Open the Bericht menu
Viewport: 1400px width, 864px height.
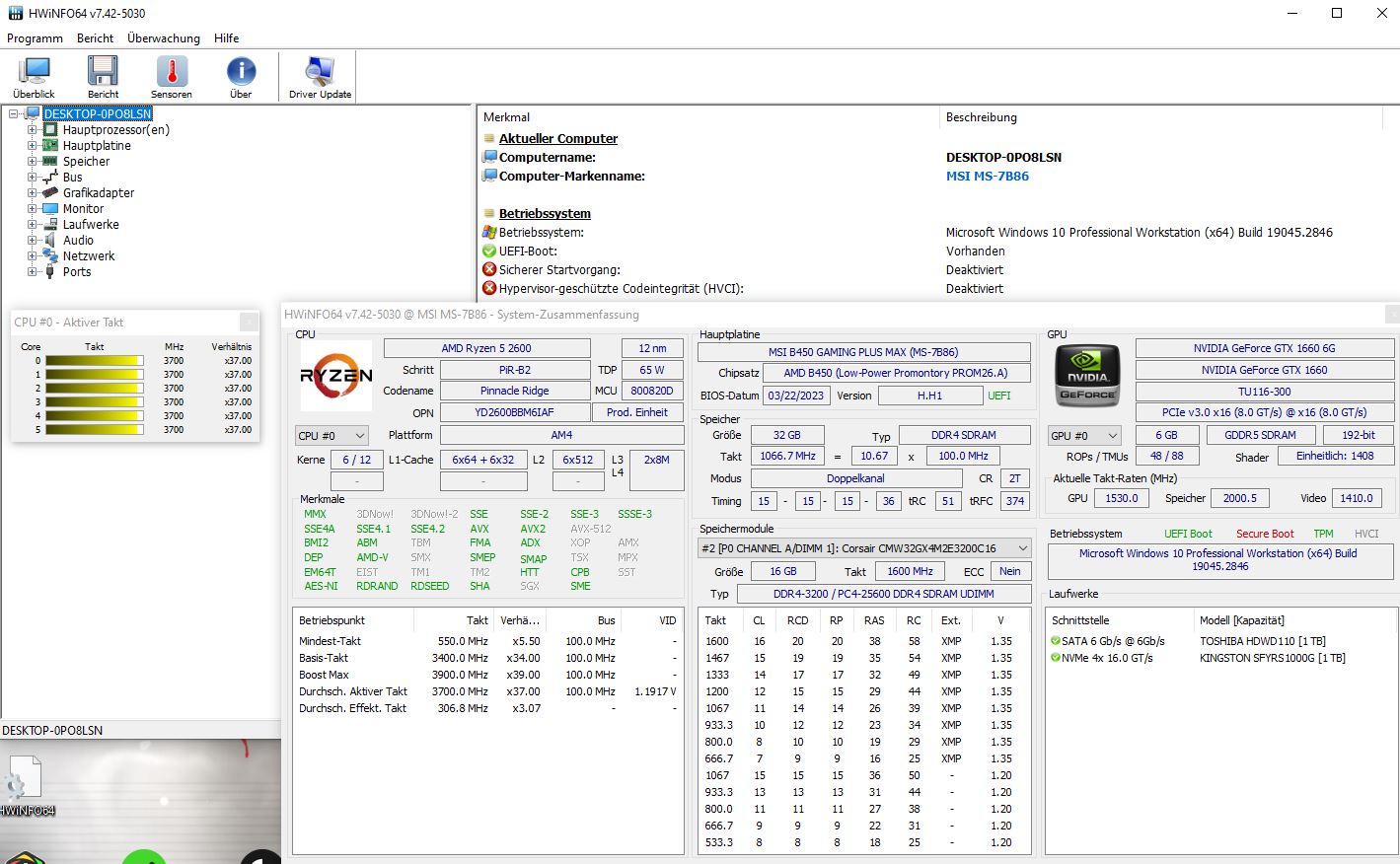pyautogui.click(x=95, y=38)
